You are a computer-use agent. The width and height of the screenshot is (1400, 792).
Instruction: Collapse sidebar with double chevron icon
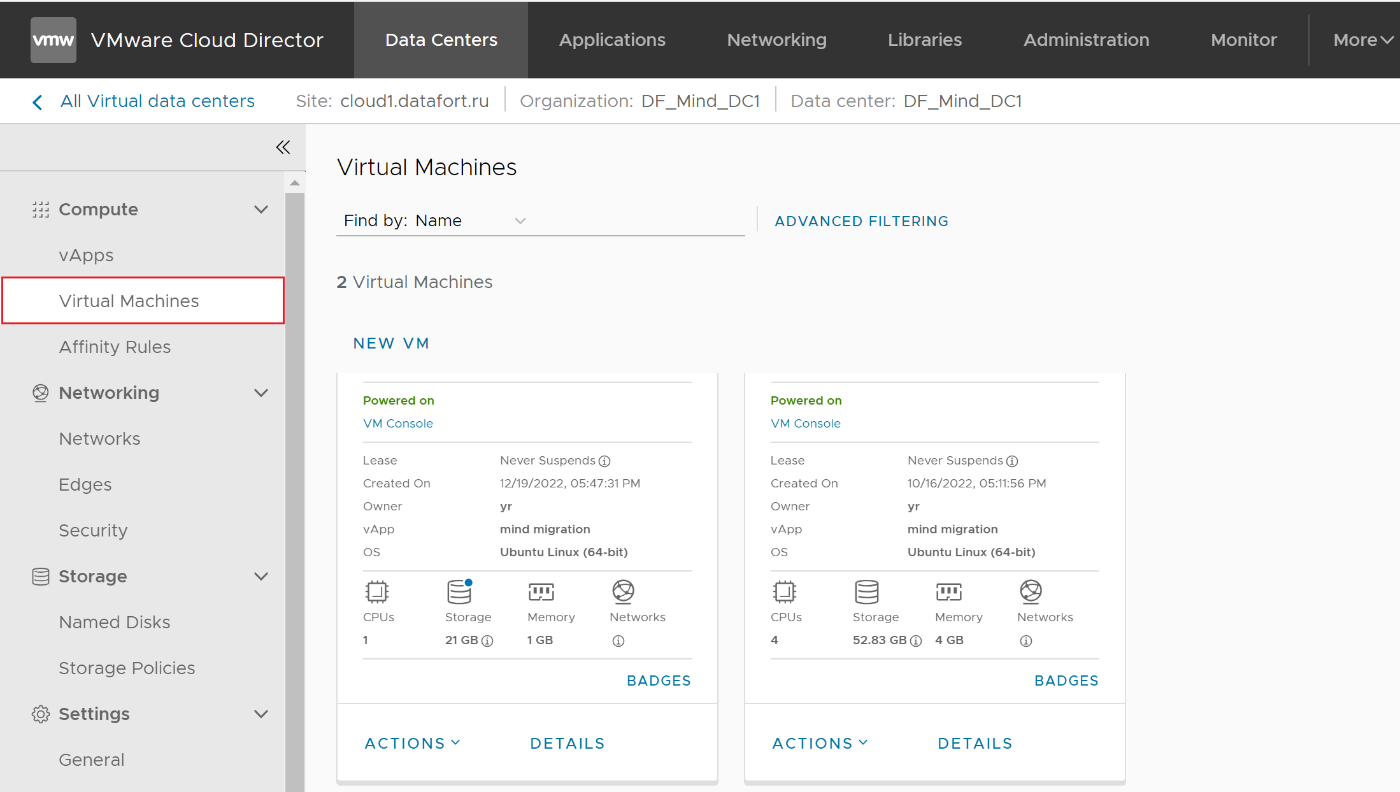283,147
